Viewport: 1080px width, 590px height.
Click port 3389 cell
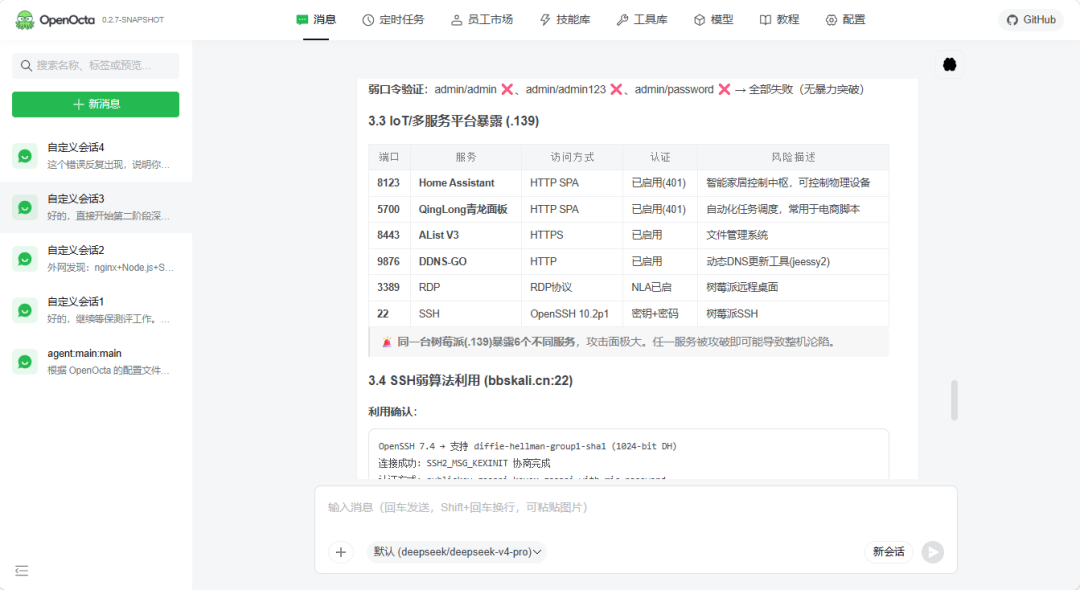pos(388,287)
